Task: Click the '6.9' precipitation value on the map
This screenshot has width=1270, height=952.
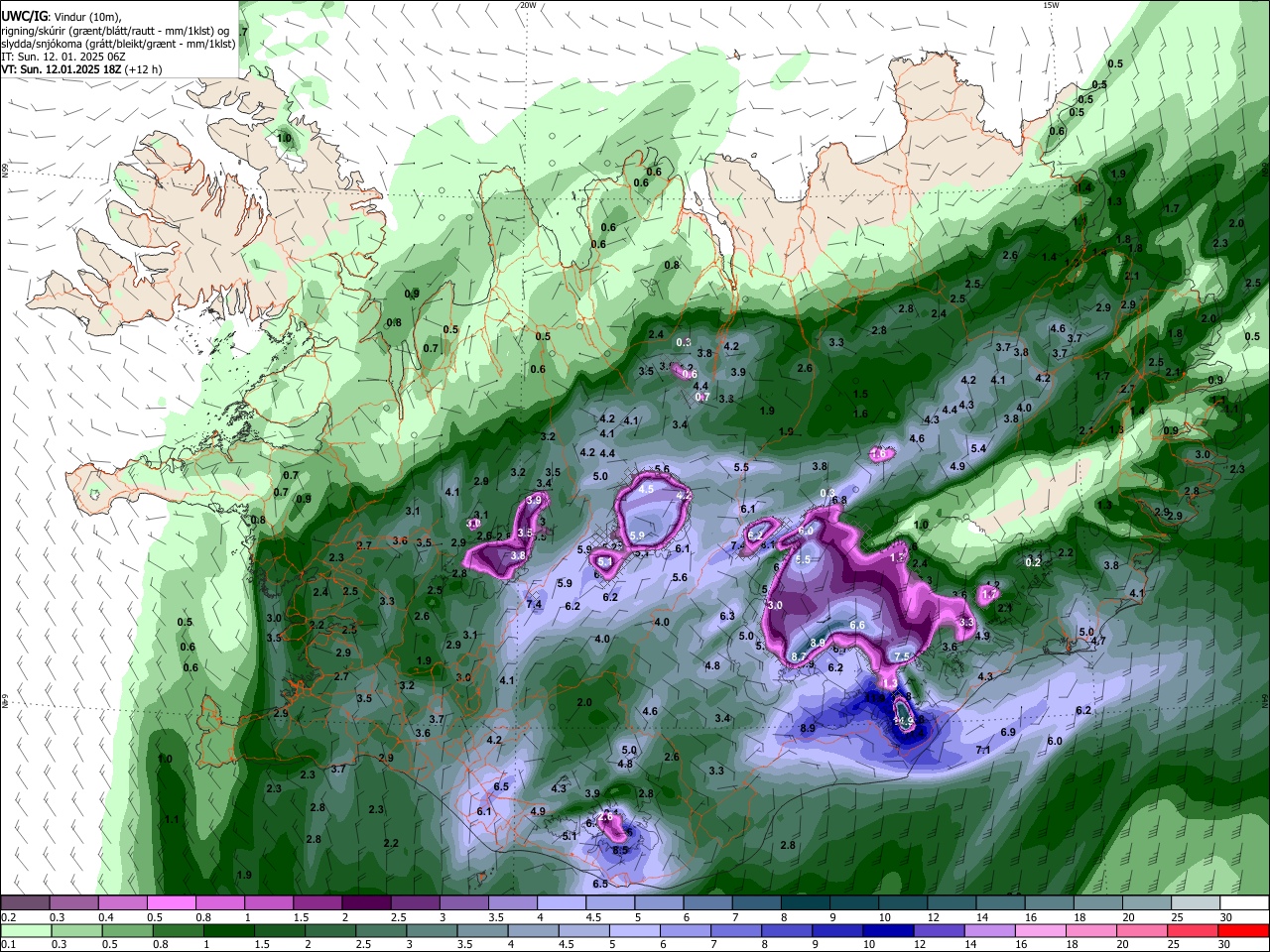Action: 1008,732
